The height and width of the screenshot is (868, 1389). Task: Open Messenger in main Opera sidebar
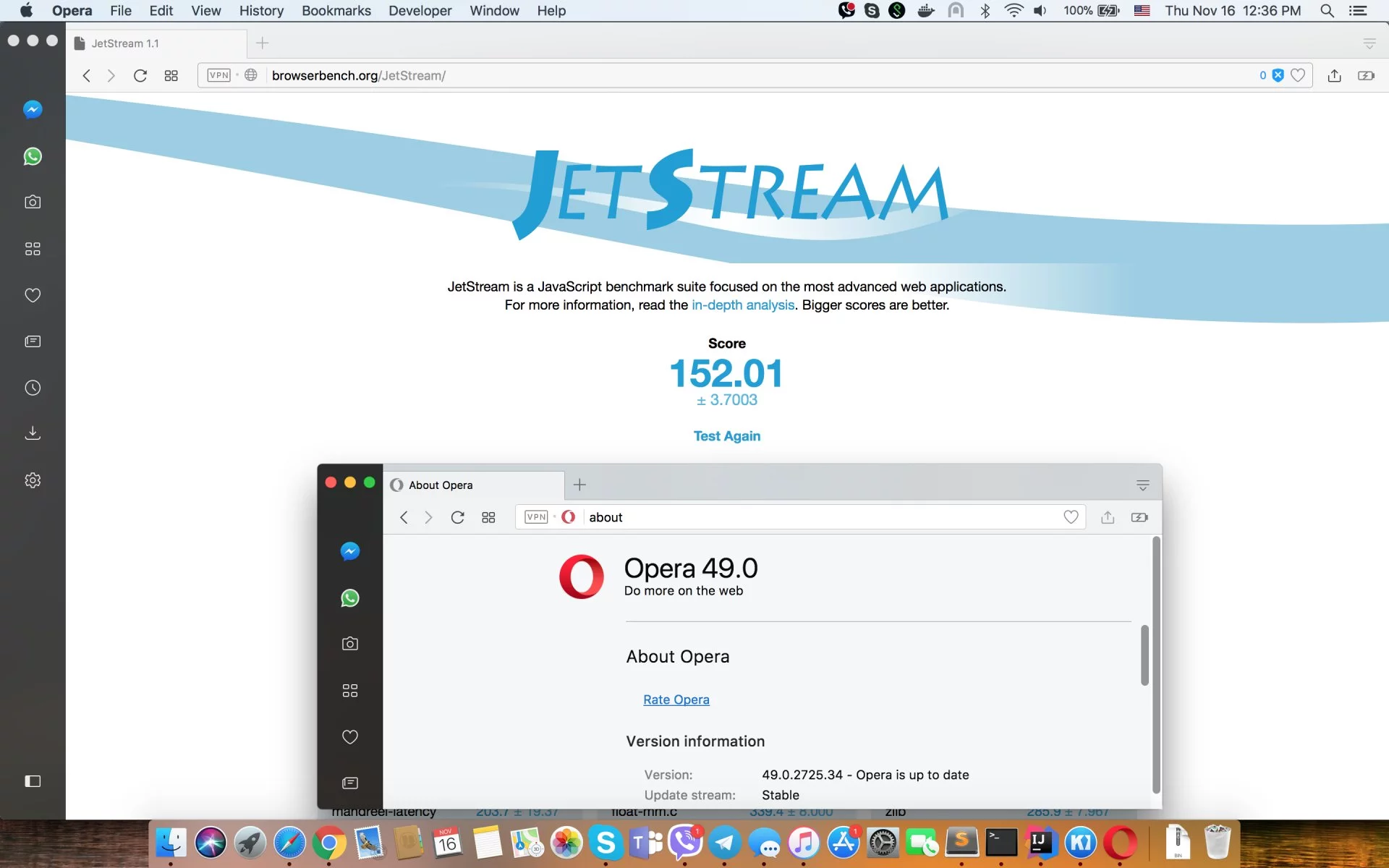click(x=33, y=109)
